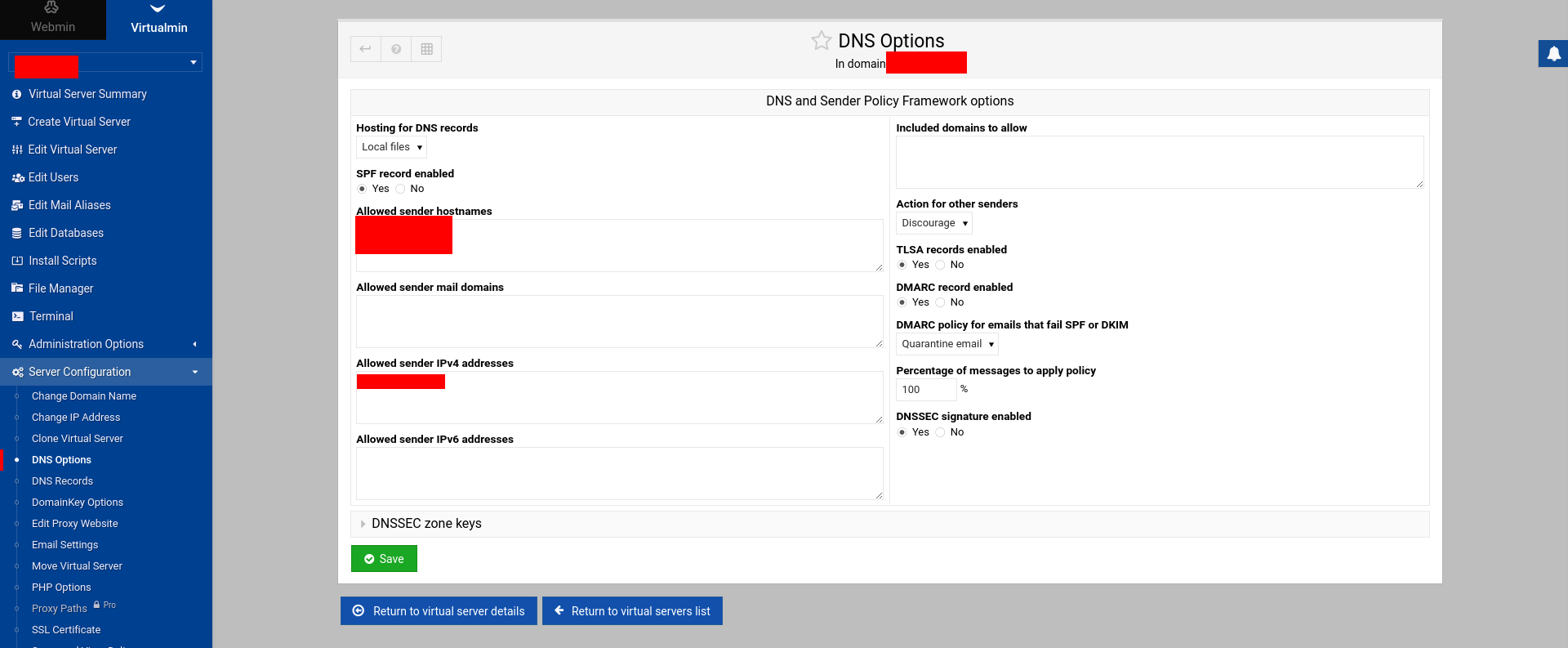Open the Hosting for DNS records dropdown
The width and height of the screenshot is (1568, 648).
point(391,147)
